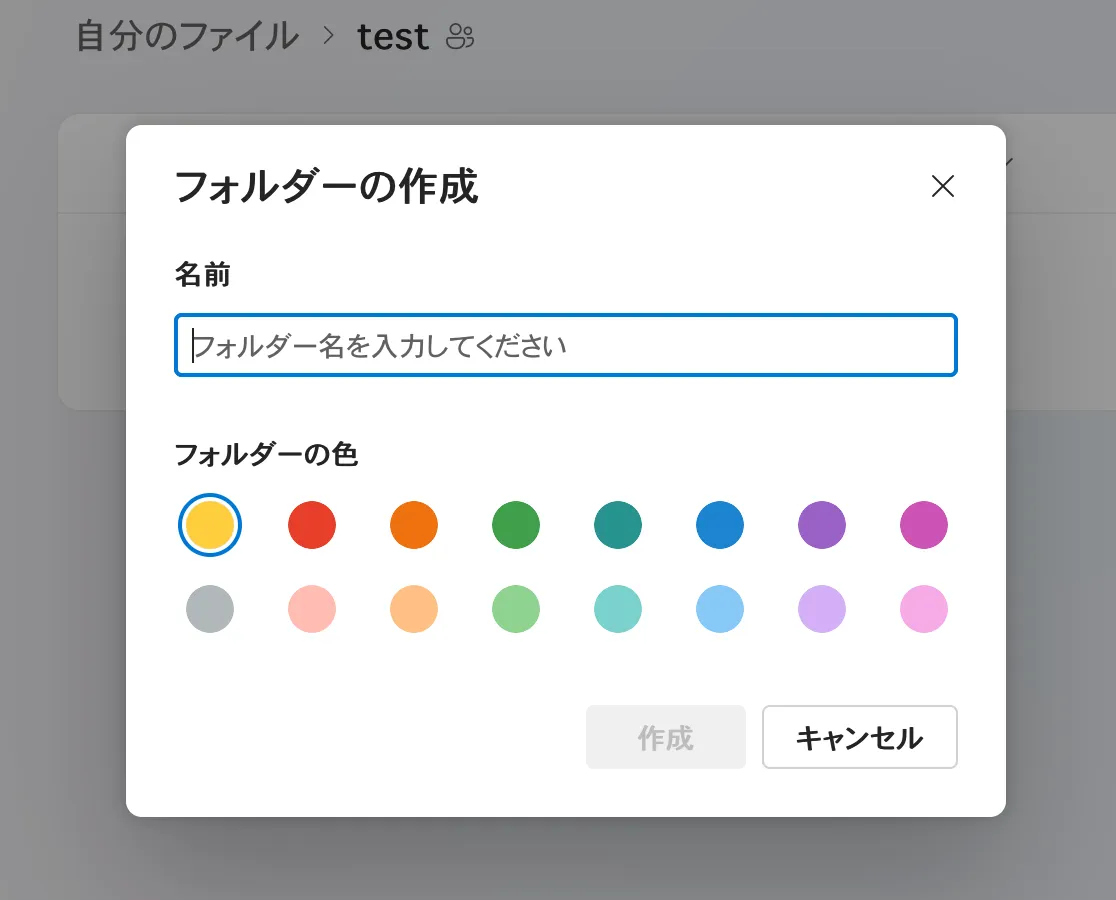Close the folder creation dialog with X
1116x900 pixels.
943,186
